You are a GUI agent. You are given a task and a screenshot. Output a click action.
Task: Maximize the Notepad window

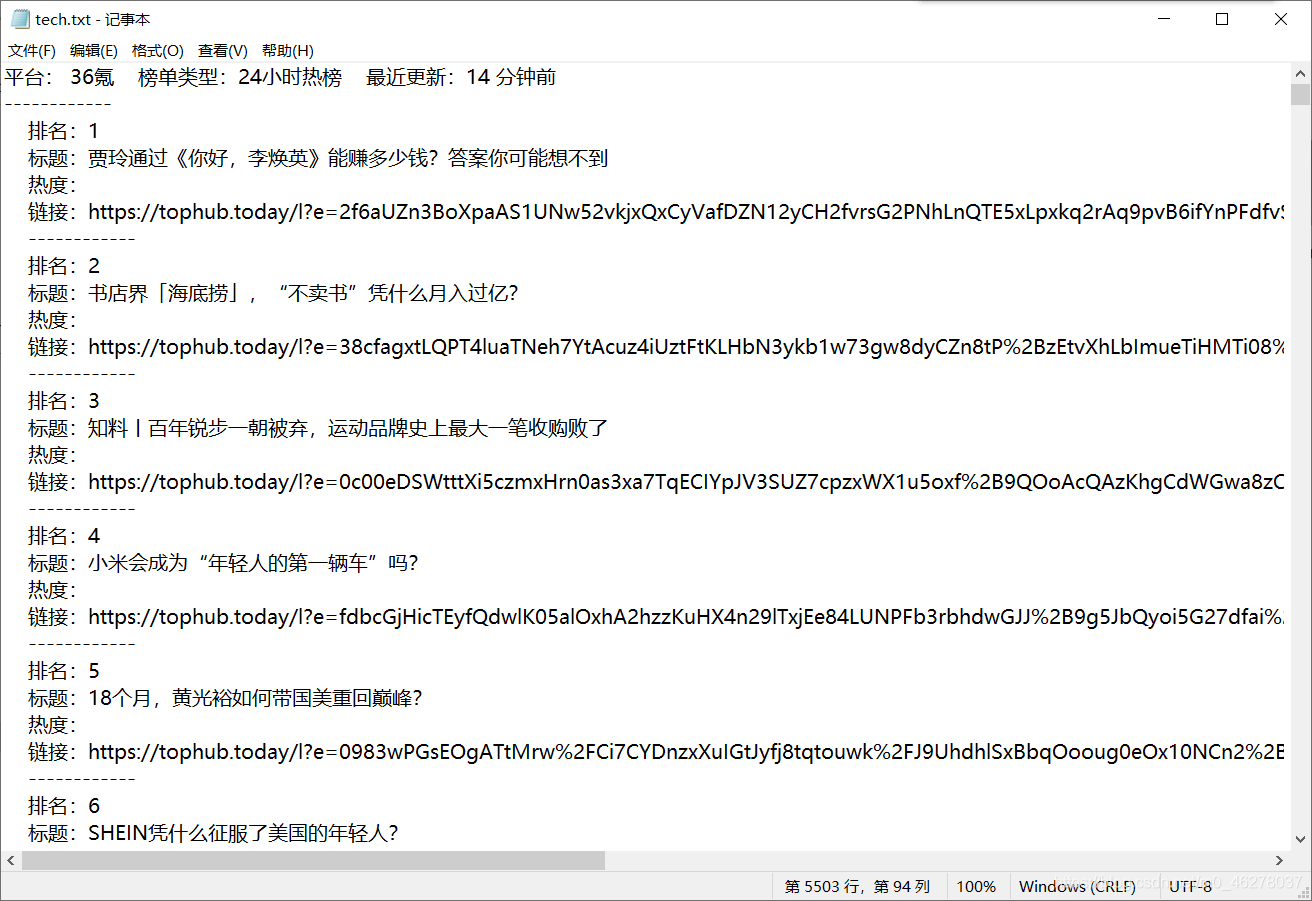click(x=1222, y=19)
